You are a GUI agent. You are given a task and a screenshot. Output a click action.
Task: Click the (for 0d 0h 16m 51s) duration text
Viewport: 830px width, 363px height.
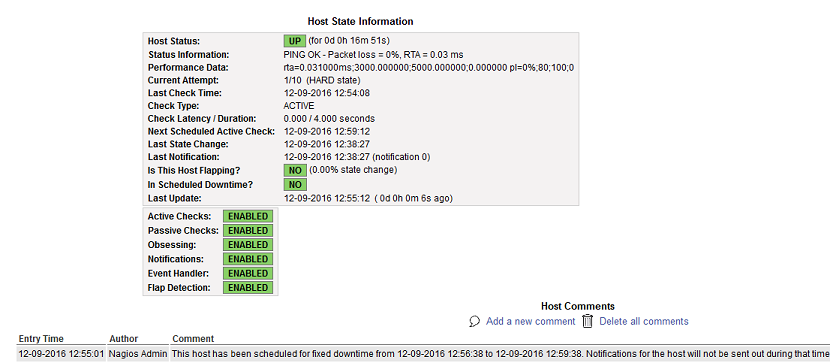(x=349, y=41)
